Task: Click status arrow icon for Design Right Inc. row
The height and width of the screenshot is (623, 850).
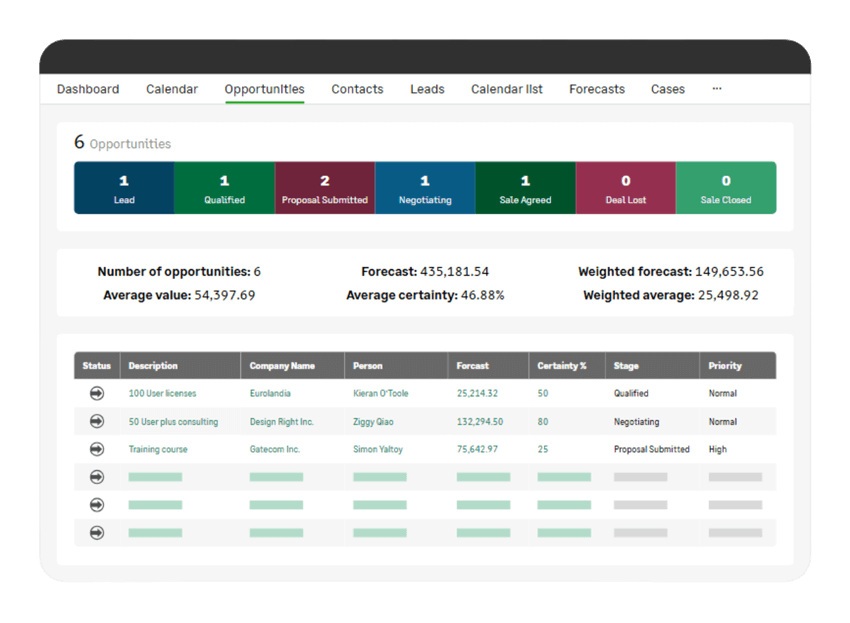Action: 97,421
